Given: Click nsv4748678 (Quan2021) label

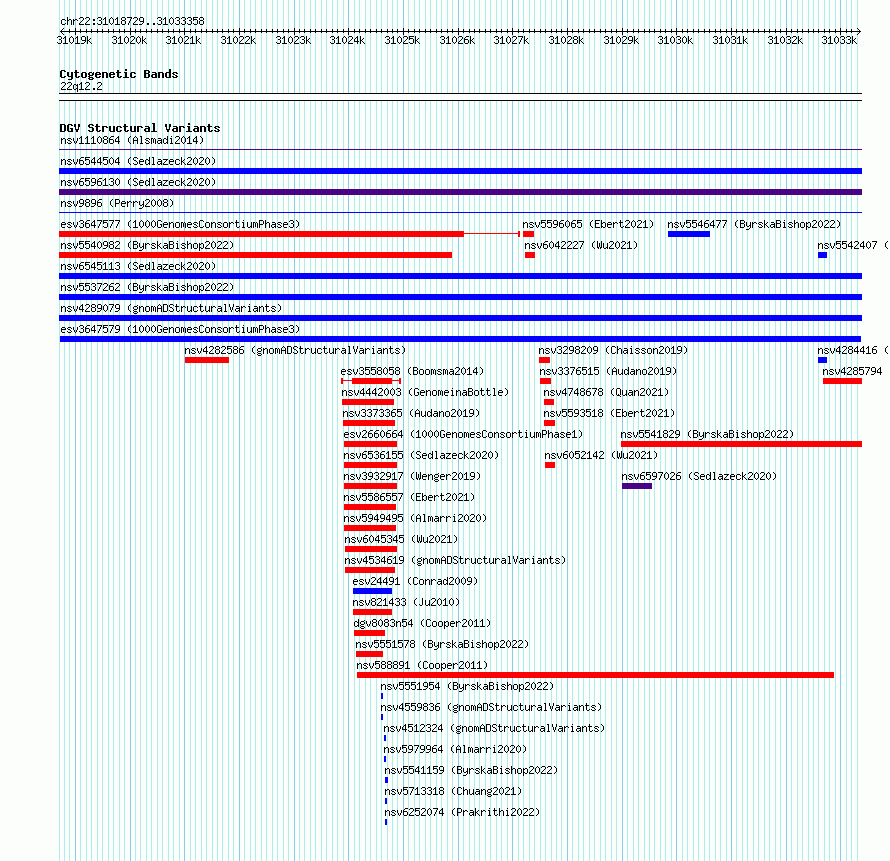Looking at the screenshot, I should coord(606,392).
